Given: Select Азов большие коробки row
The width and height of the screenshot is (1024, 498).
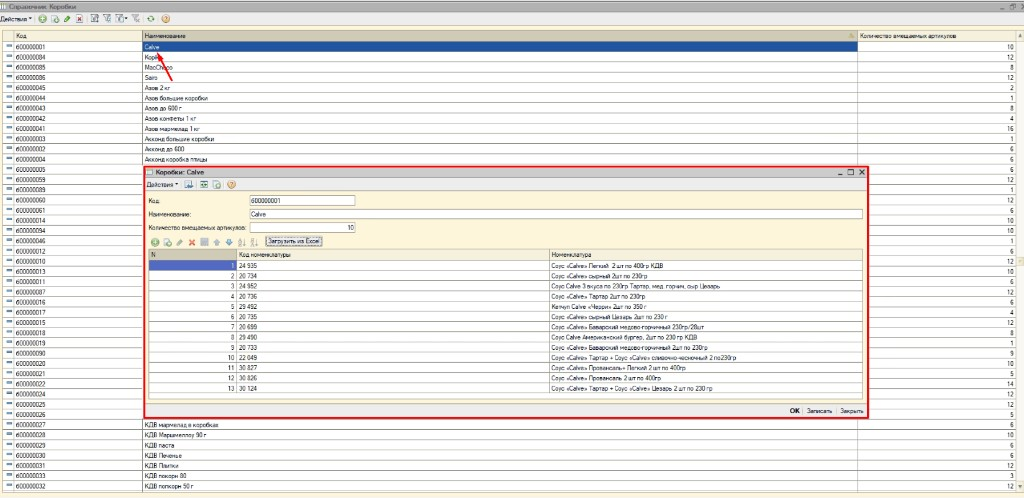Looking at the screenshot, I should pyautogui.click(x=509, y=98).
